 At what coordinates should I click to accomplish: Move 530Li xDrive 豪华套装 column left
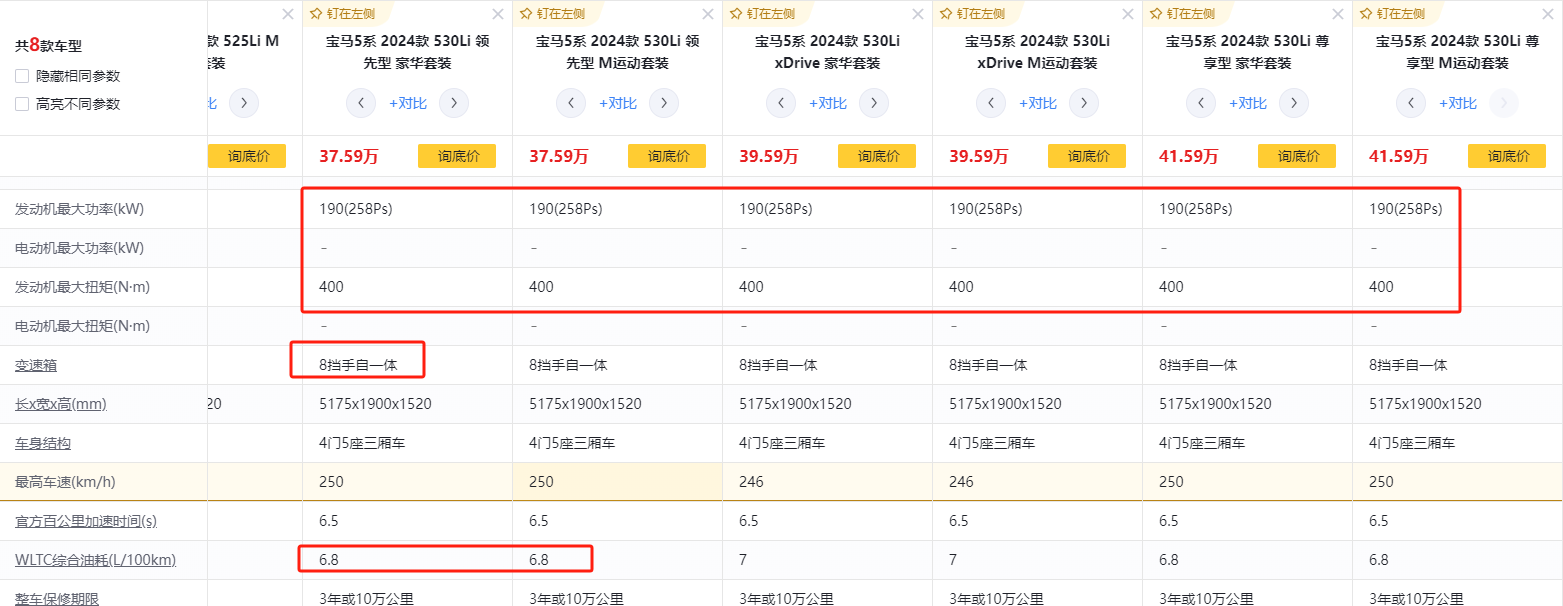coord(781,103)
